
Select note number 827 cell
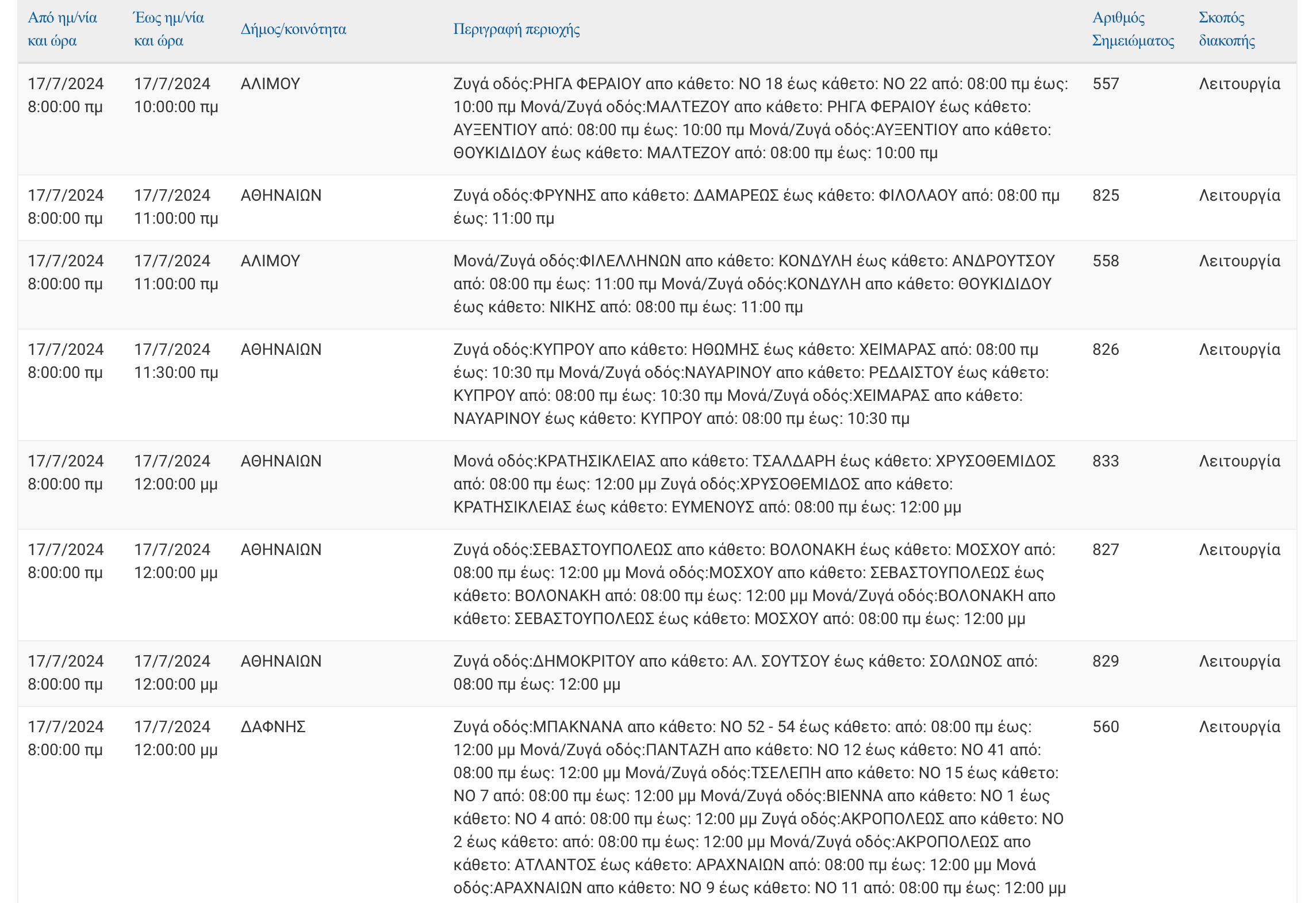(x=1106, y=550)
